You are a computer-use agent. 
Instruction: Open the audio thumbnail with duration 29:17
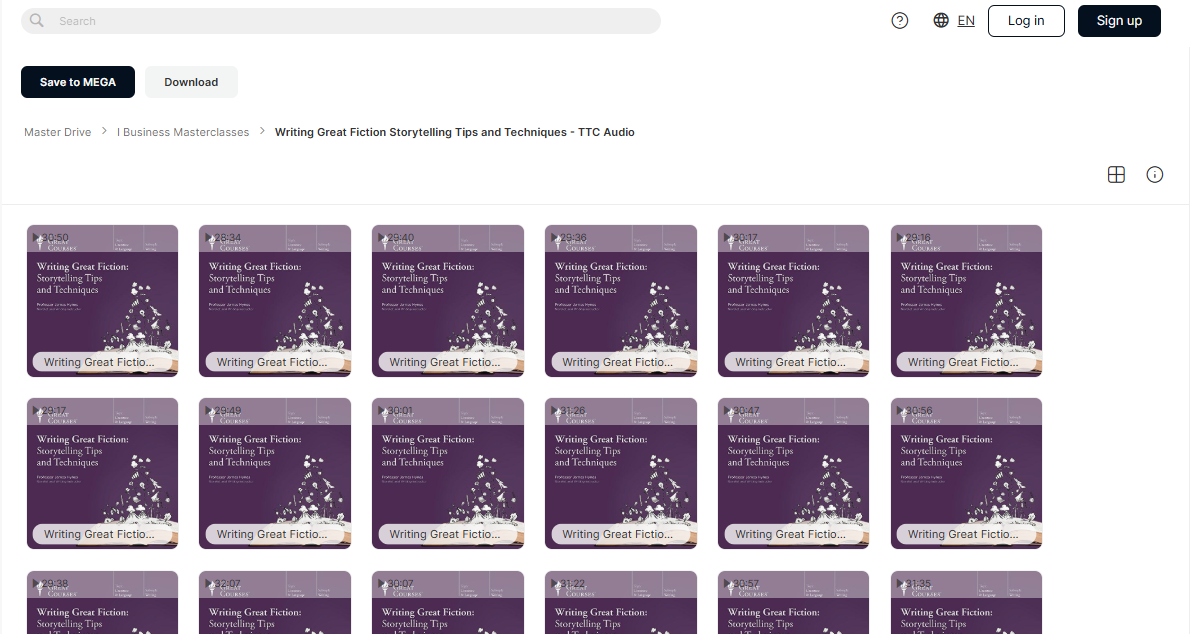(x=102, y=473)
